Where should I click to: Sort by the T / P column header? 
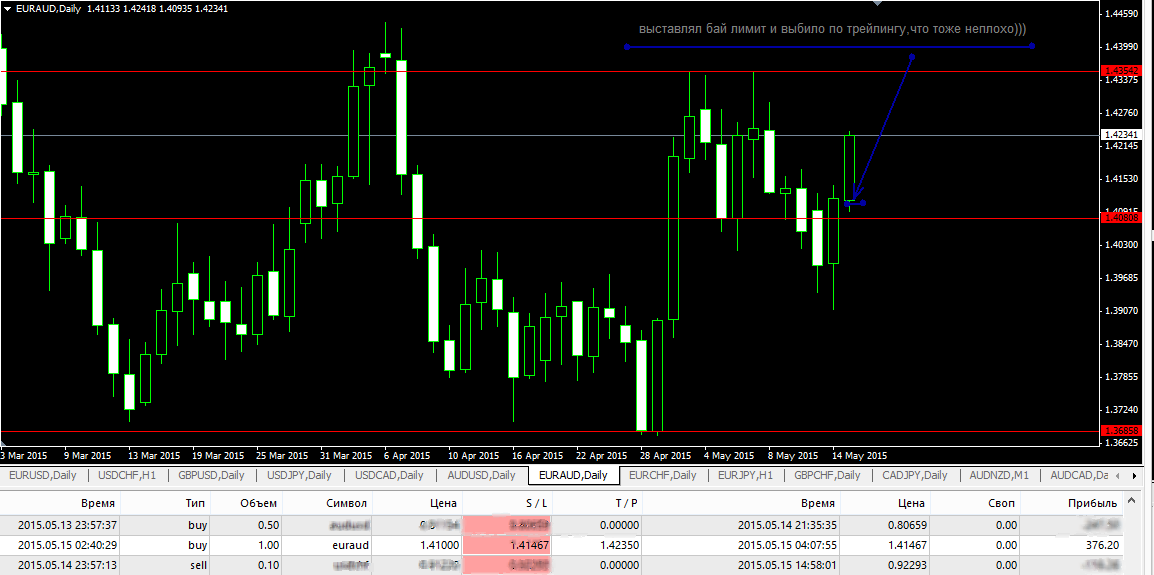tap(598, 504)
